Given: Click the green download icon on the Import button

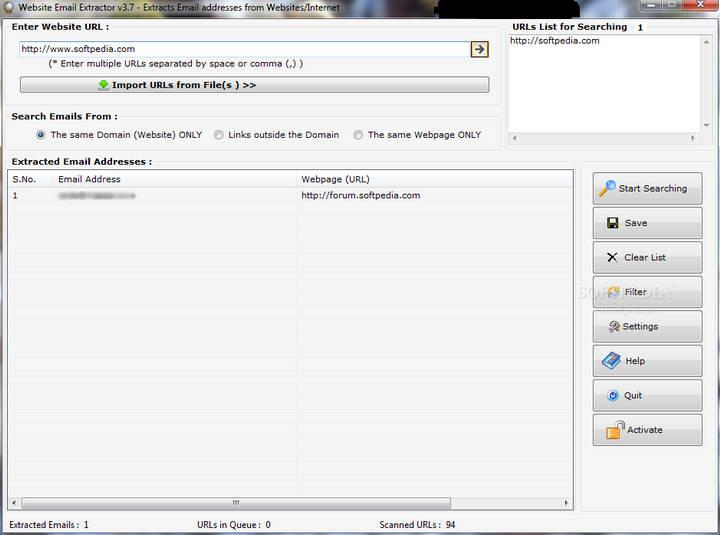Looking at the screenshot, I should coord(103,85).
